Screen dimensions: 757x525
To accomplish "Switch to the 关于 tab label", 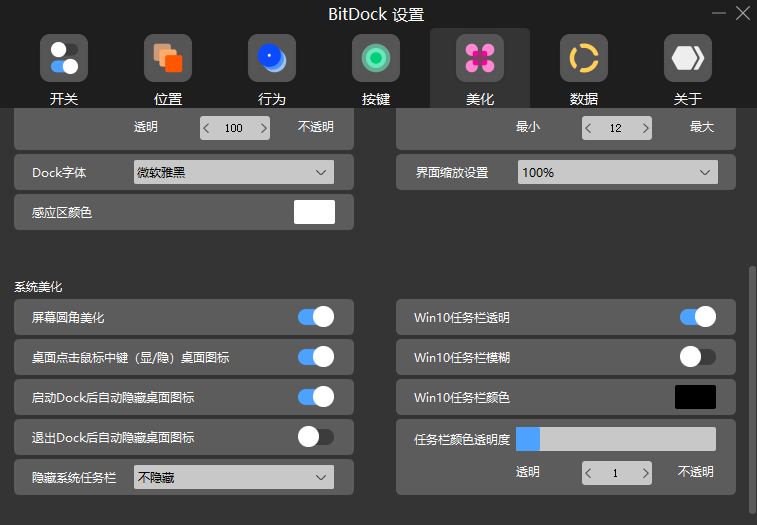I will coord(688,99).
